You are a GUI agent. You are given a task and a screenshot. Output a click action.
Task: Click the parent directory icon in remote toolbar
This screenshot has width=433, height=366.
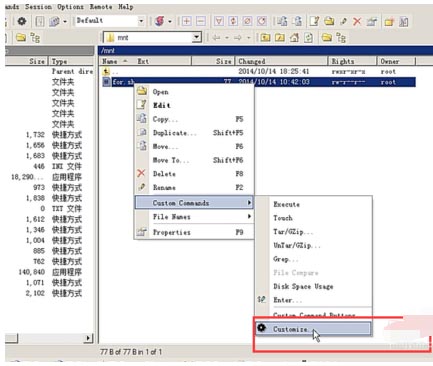(265, 38)
